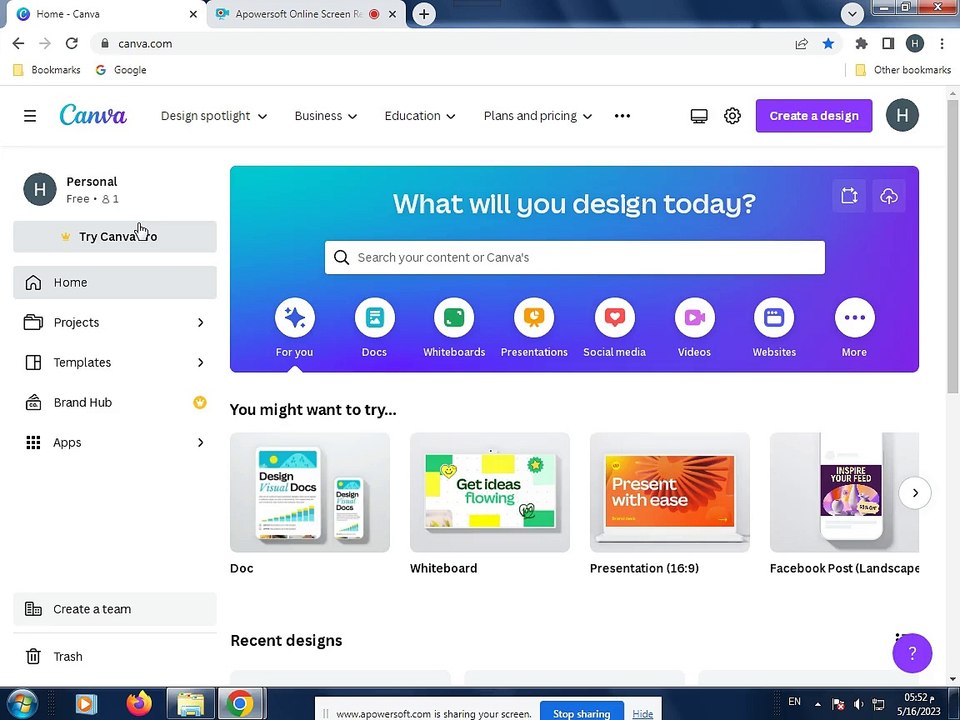
Task: Open the desktop app download monitor icon
Action: [x=699, y=116]
